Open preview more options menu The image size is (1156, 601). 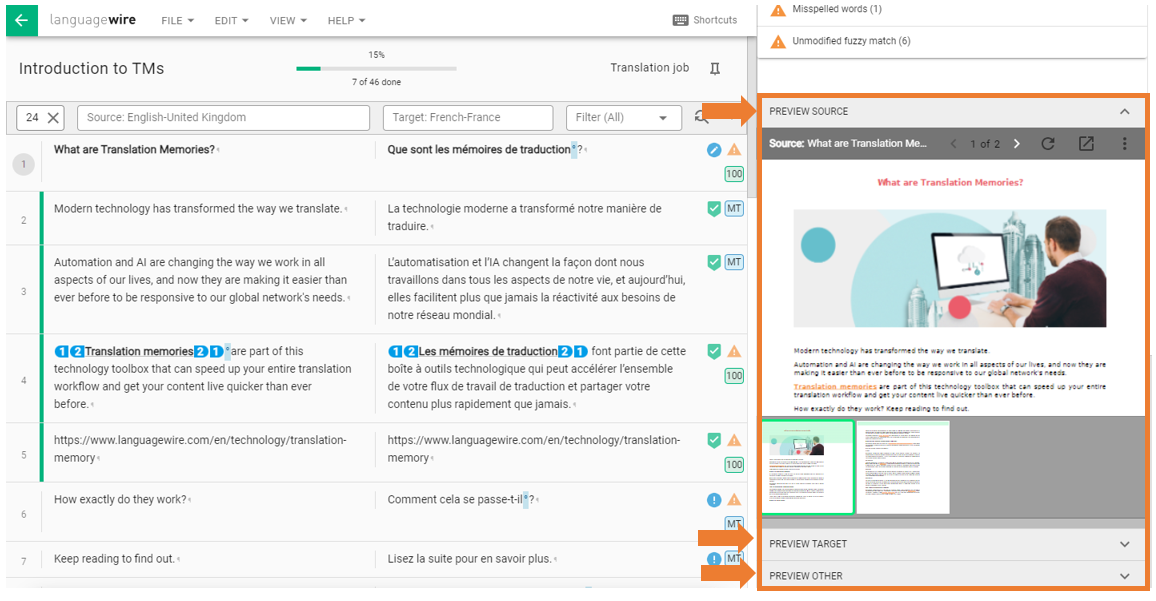pyautogui.click(x=1124, y=144)
